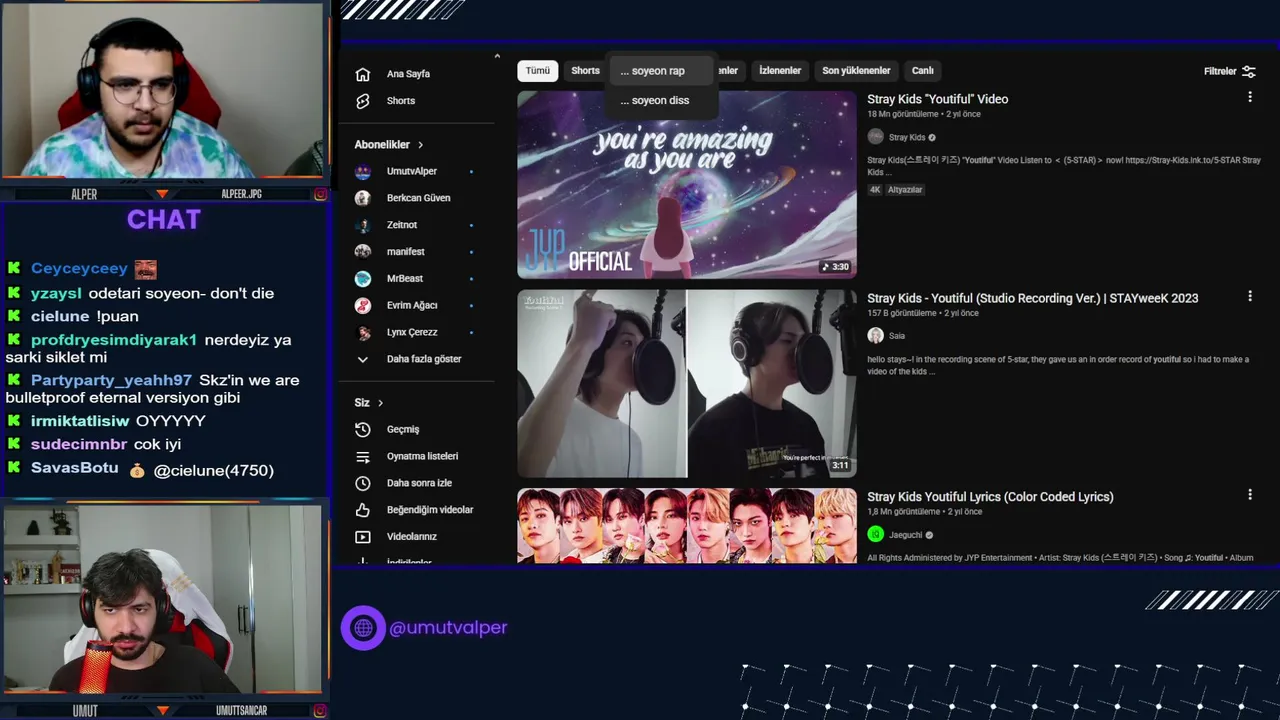The height and width of the screenshot is (720, 1280).
Task: Open the Shorts sidebar icon
Action: [x=363, y=101]
